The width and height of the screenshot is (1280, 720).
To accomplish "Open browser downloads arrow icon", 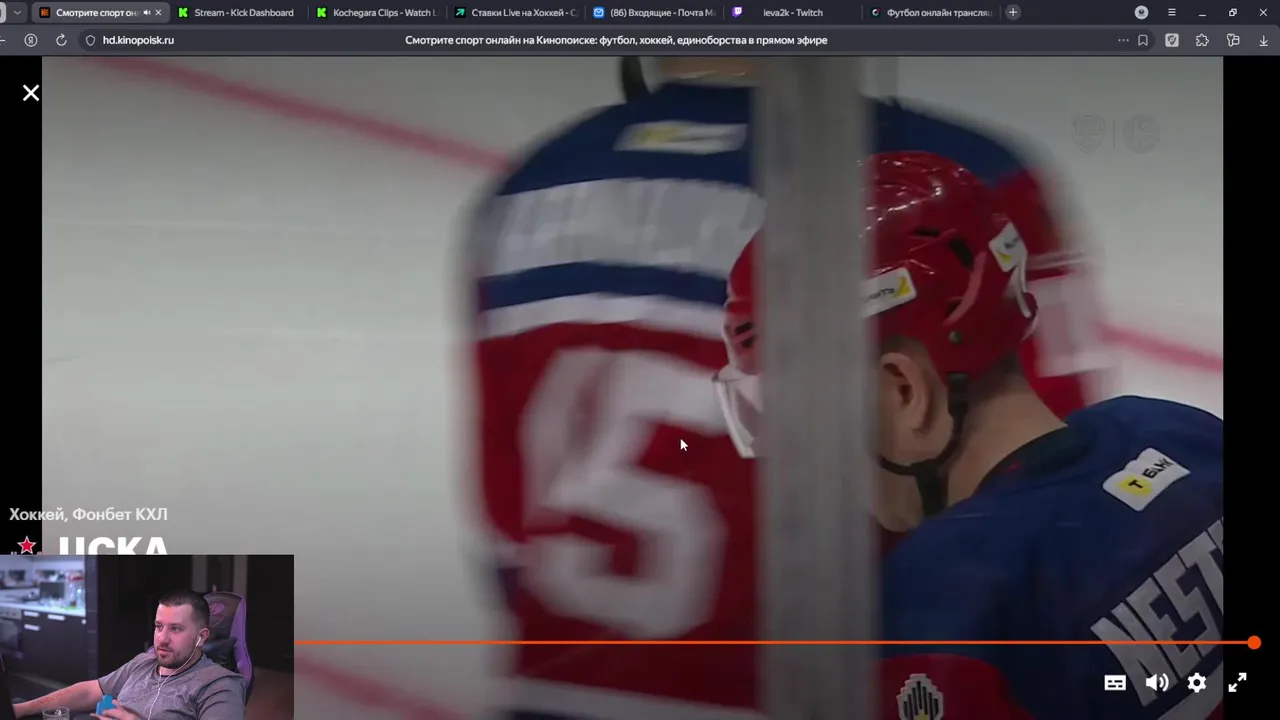I will tap(1263, 40).
